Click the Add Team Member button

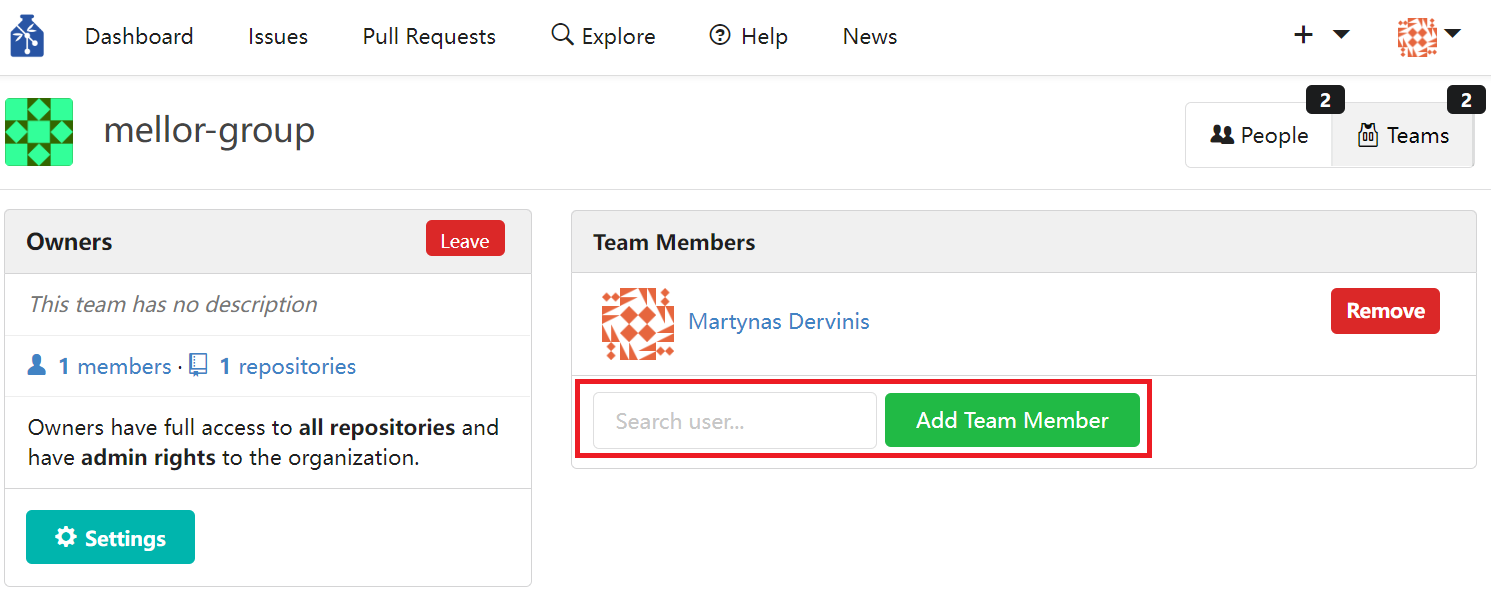point(1012,420)
